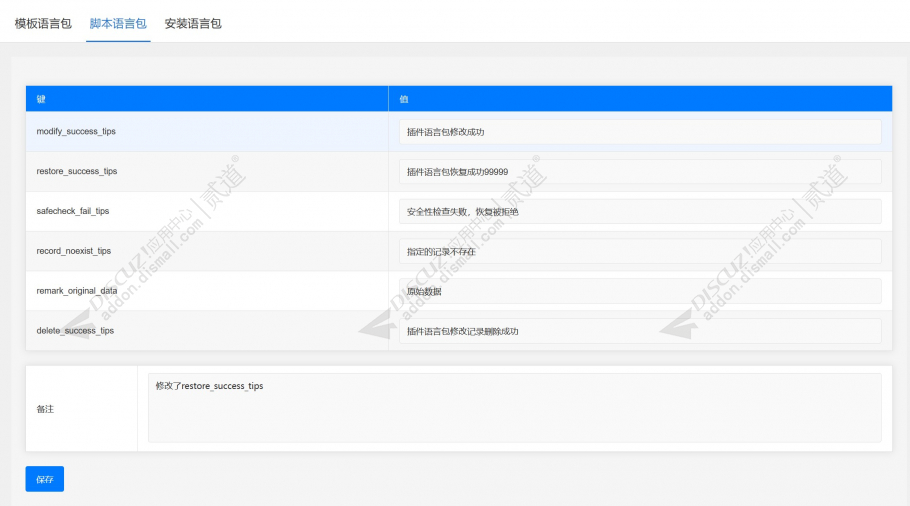Image resolution: width=910 pixels, height=506 pixels.
Task: Click the 备注 label cell
Action: [x=81, y=409]
